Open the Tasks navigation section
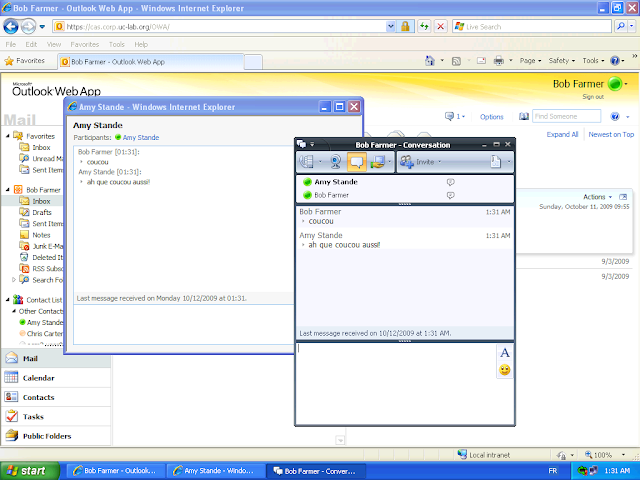 coord(56,417)
